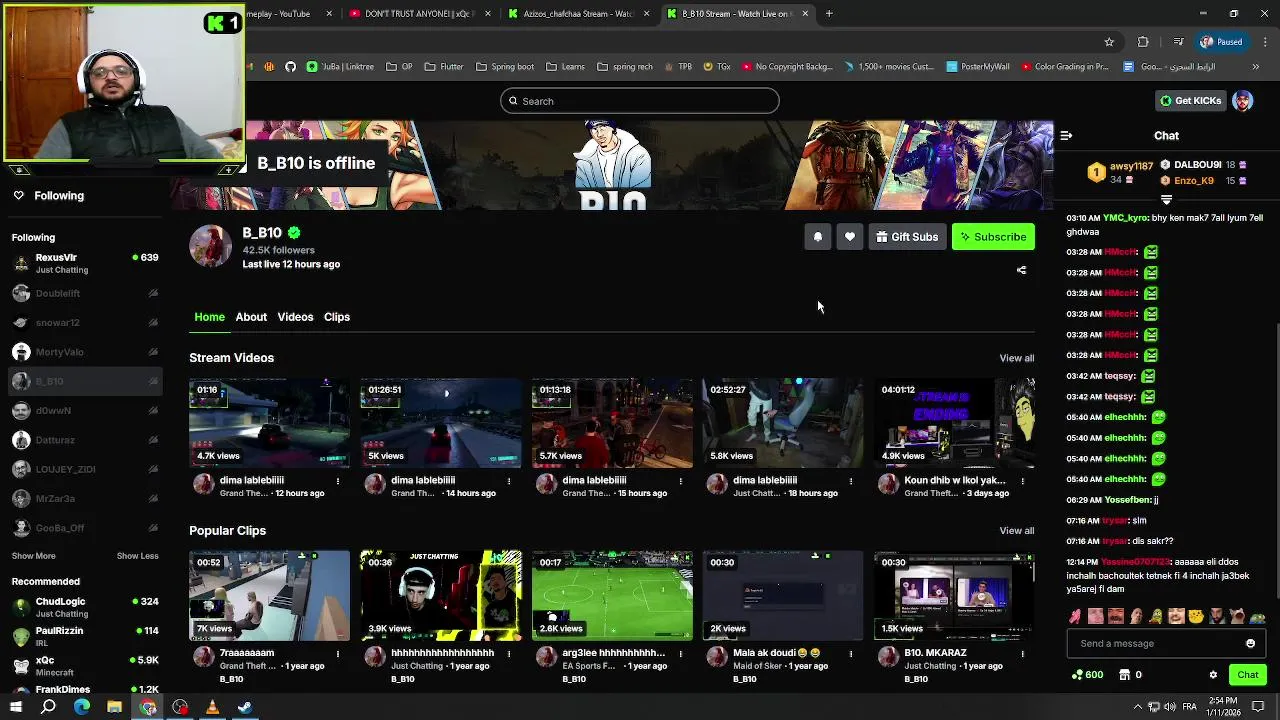Open options for the B10. MKARAZ clip
Image resolution: width=1280 pixels, height=720 pixels.
(1022, 654)
